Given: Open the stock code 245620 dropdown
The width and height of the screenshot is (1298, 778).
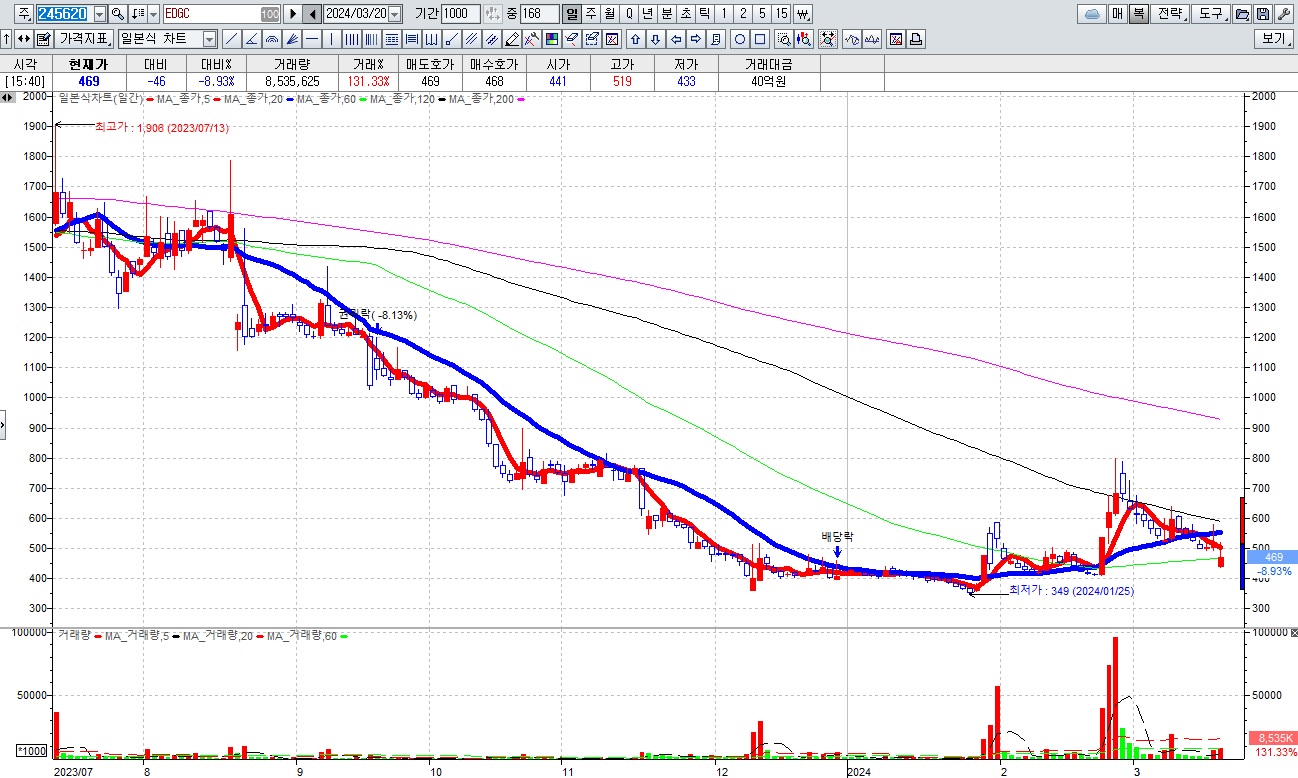Looking at the screenshot, I should [100, 14].
